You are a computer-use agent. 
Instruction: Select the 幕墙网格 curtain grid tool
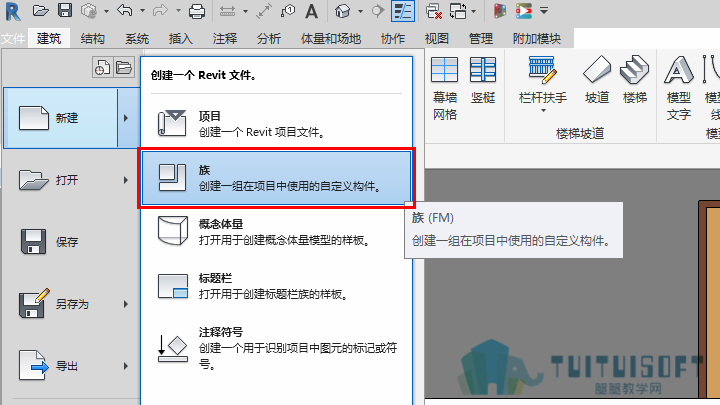tap(444, 89)
